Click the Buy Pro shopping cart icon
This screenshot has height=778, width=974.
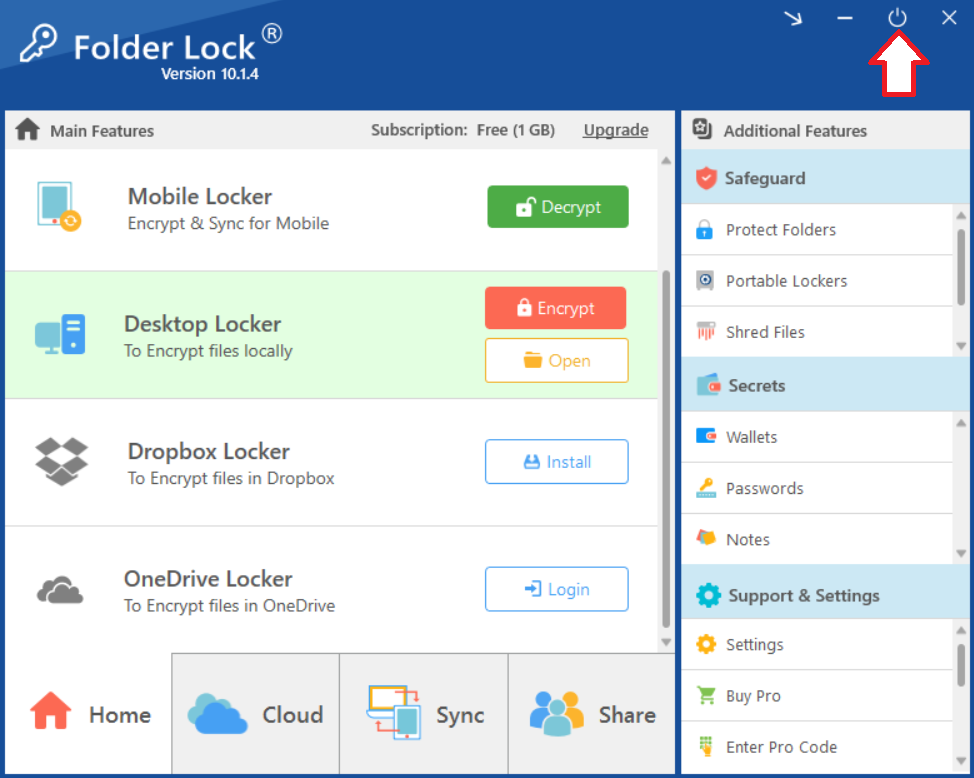706,695
